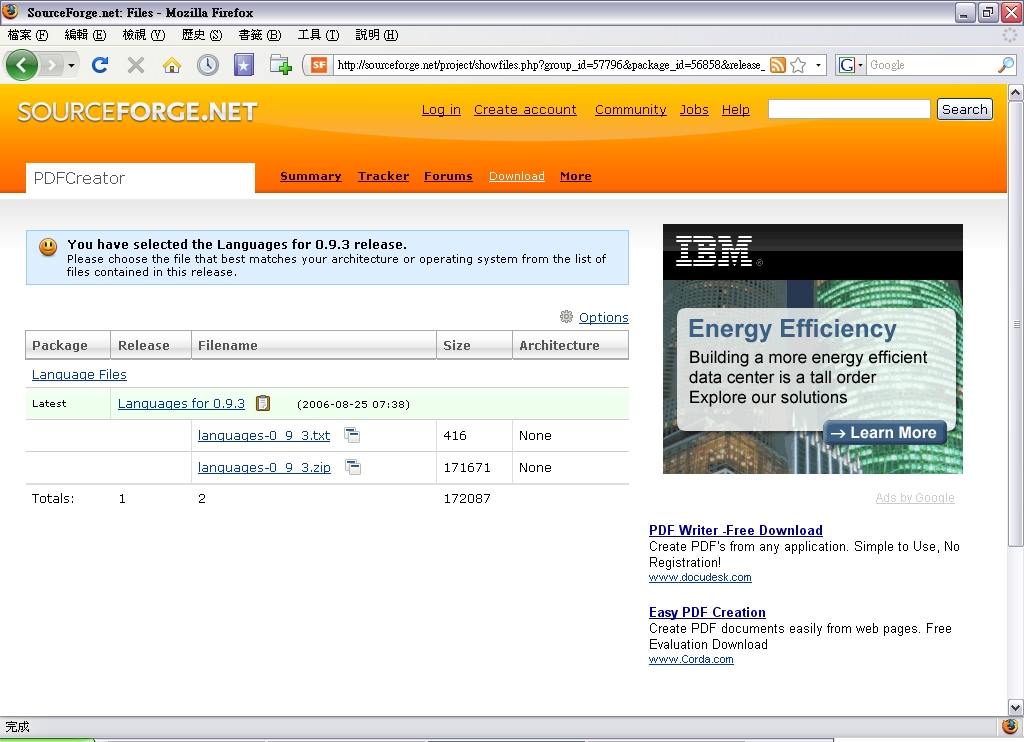The image size is (1024, 742).
Task: Open the 工具 (Tools) menu
Action: point(318,35)
